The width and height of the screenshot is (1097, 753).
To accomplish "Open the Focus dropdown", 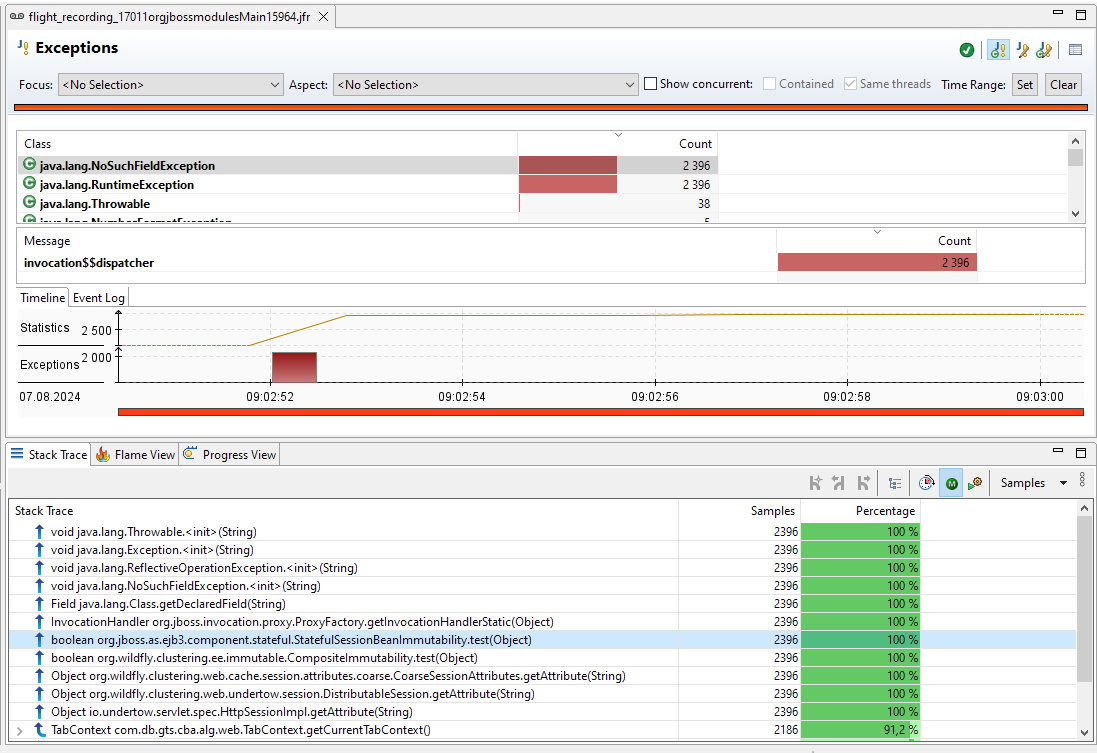I will 170,85.
